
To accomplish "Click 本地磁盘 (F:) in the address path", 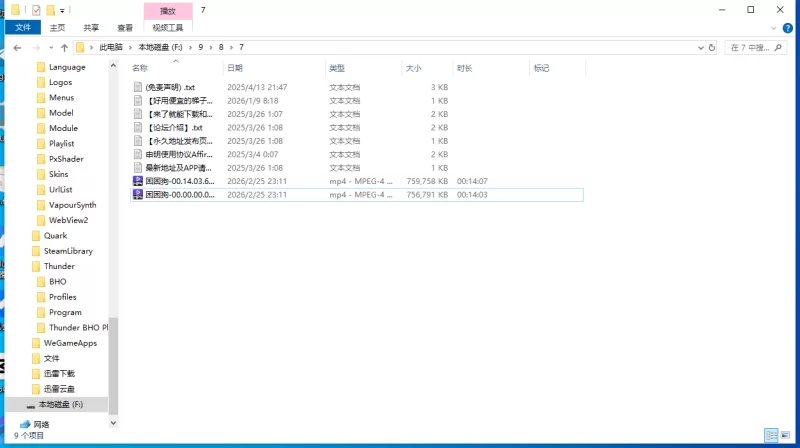I will pyautogui.click(x=160, y=47).
